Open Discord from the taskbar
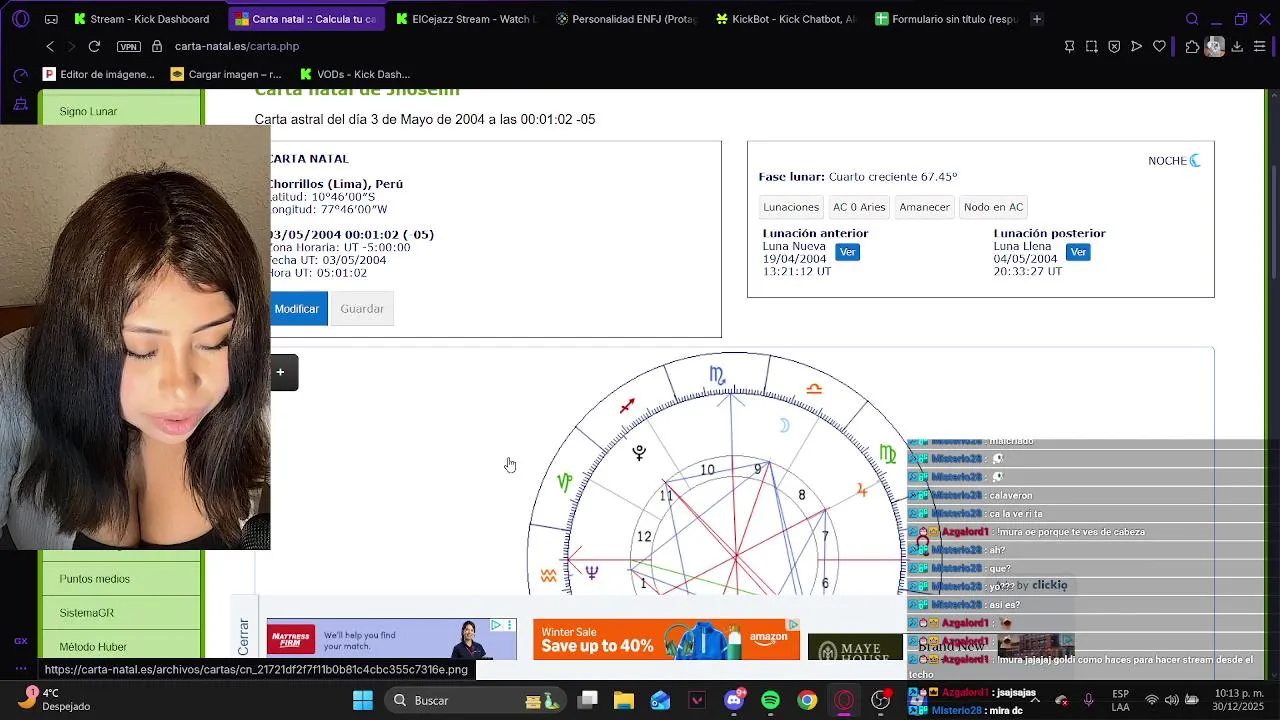 click(x=734, y=700)
